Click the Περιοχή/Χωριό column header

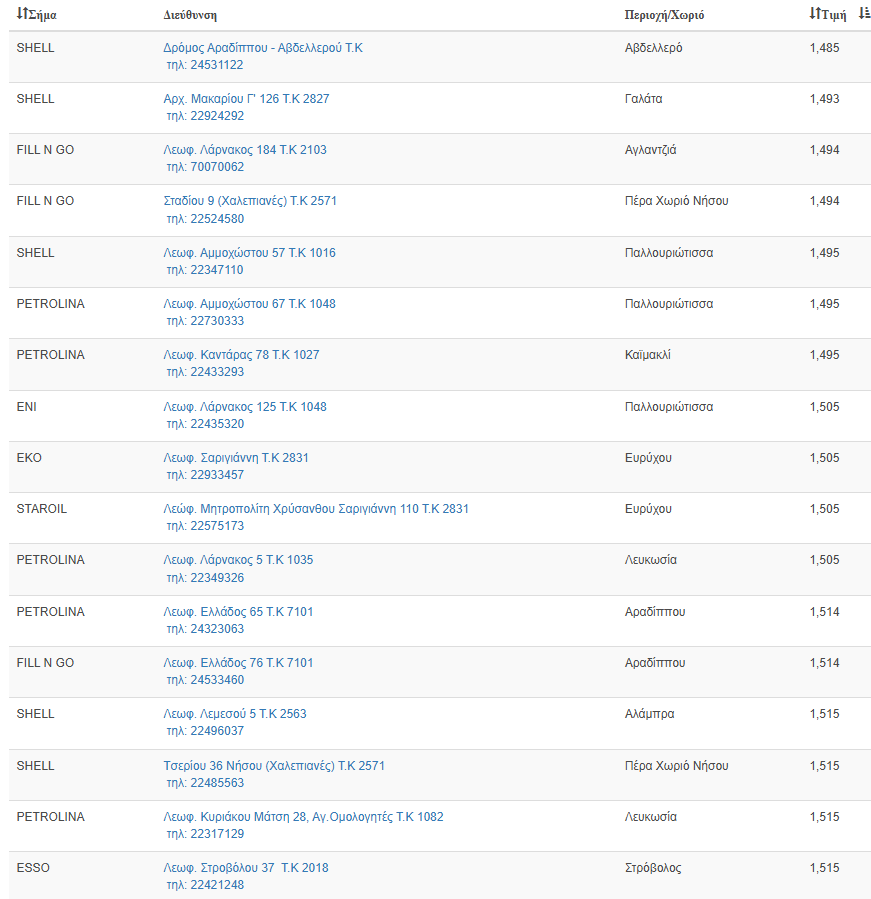[x=664, y=16]
